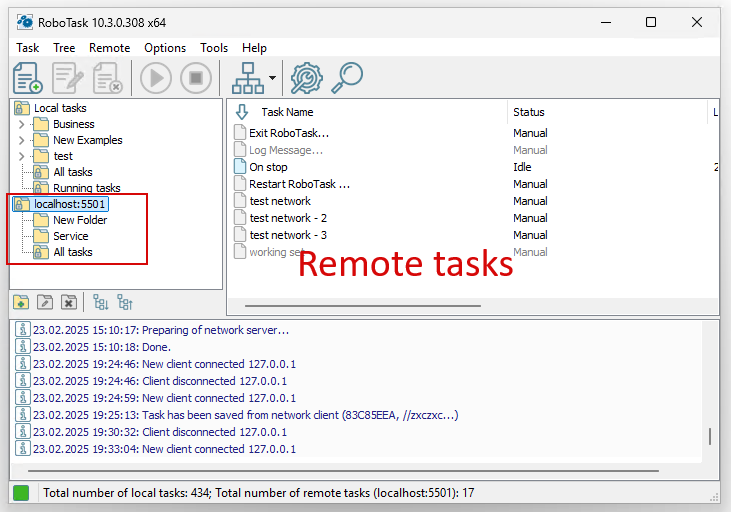Click the vertical scrollbar of the log panel
This screenshot has width=731, height=512.
click(x=710, y=436)
